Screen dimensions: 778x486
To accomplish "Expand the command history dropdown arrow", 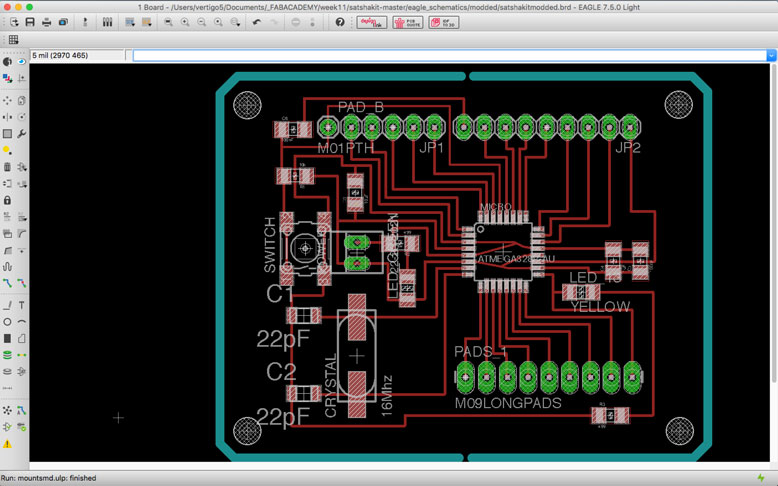I will (x=771, y=56).
